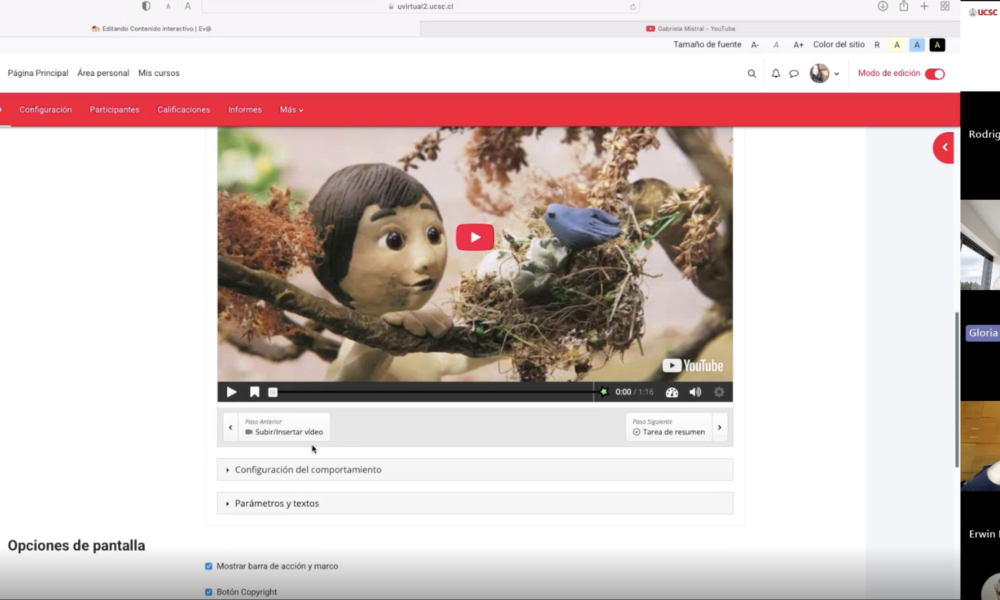This screenshot has width=1000, height=600.
Task: Play the video with the red YouTube button
Action: pos(474,237)
